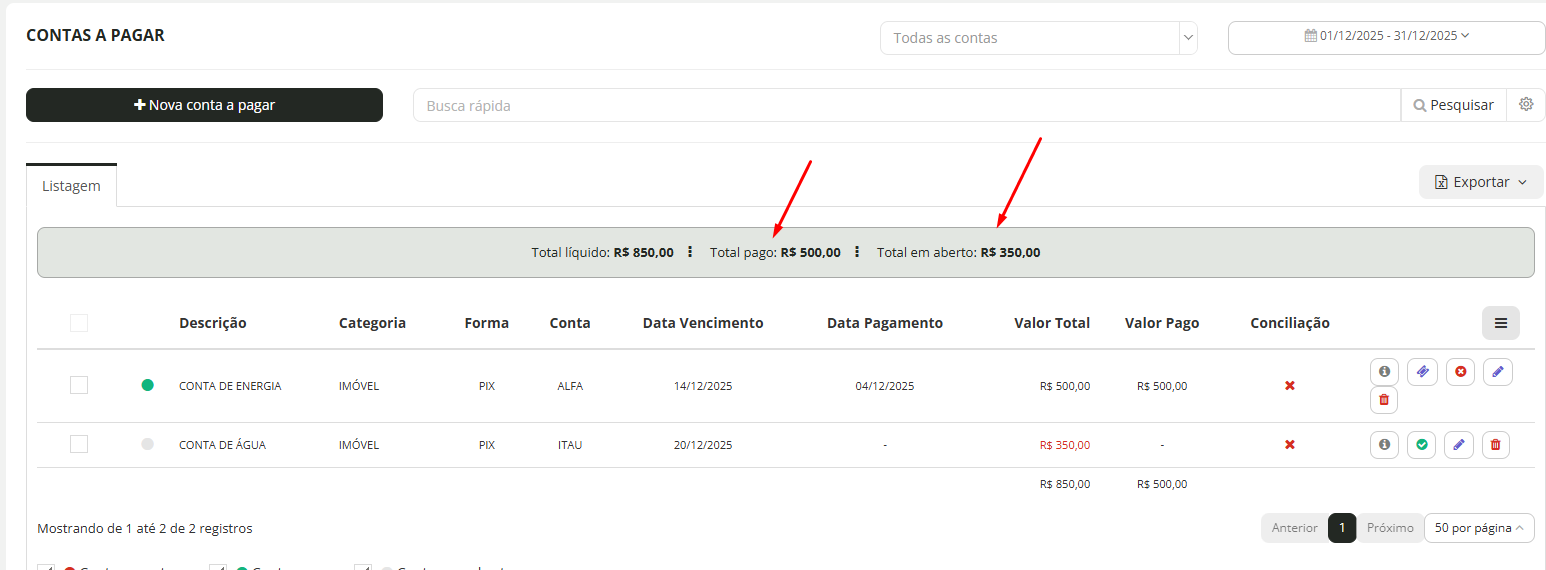Select the CONTA DE ENERGIA row checkbox
The width and height of the screenshot is (1546, 570).
click(x=79, y=385)
